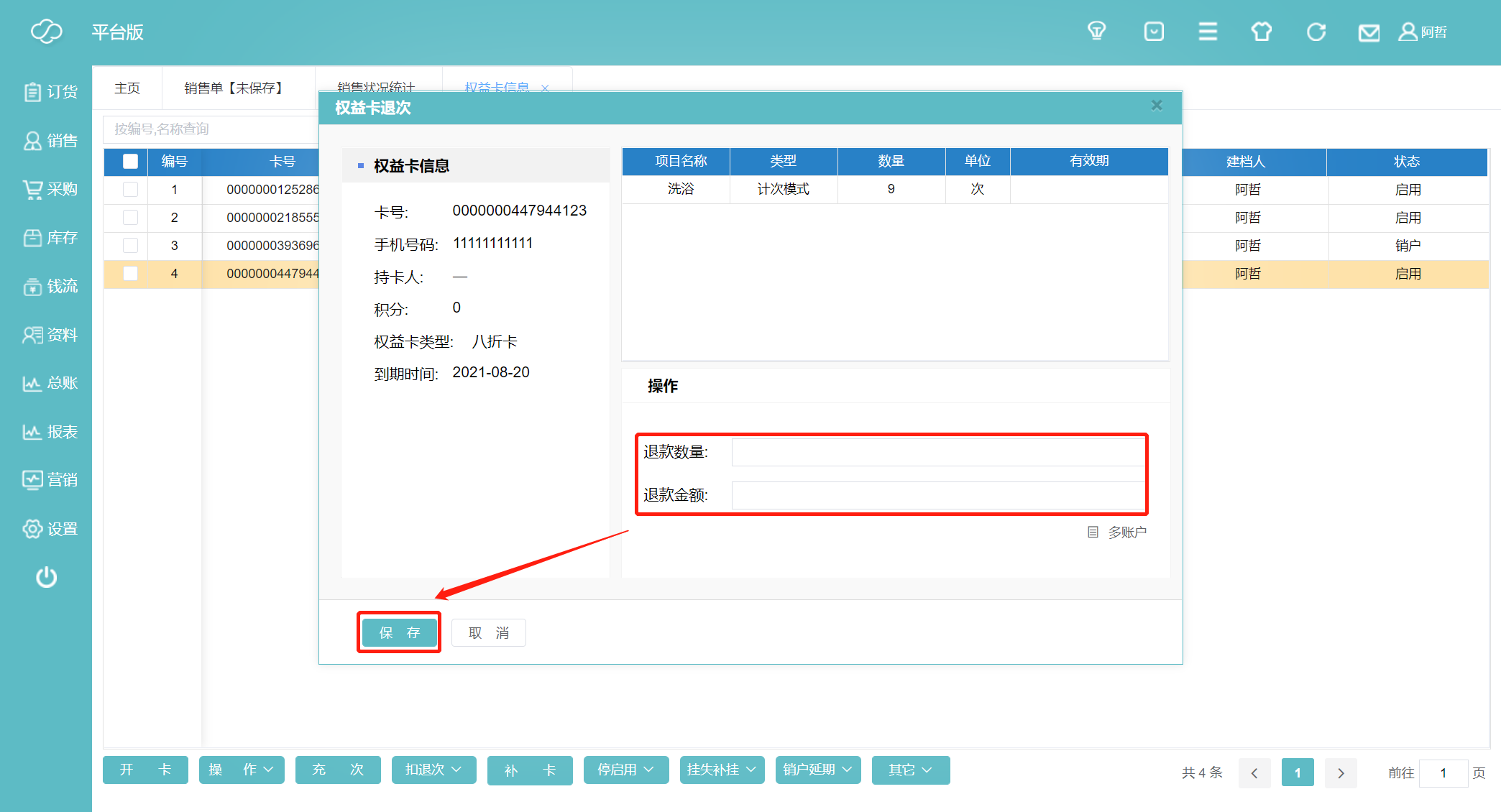Click the refresh icon in top bar
The image size is (1501, 812).
point(1316,32)
